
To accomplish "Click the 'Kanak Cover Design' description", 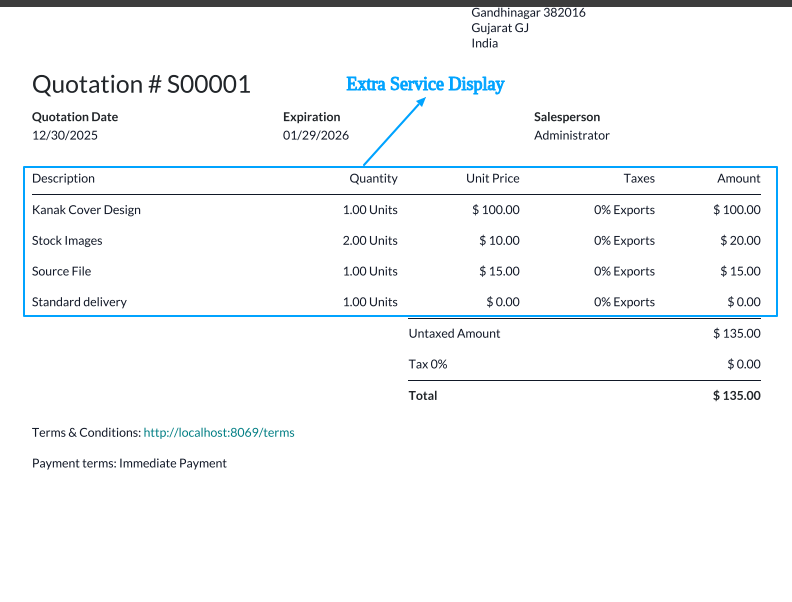I will 86,210.
